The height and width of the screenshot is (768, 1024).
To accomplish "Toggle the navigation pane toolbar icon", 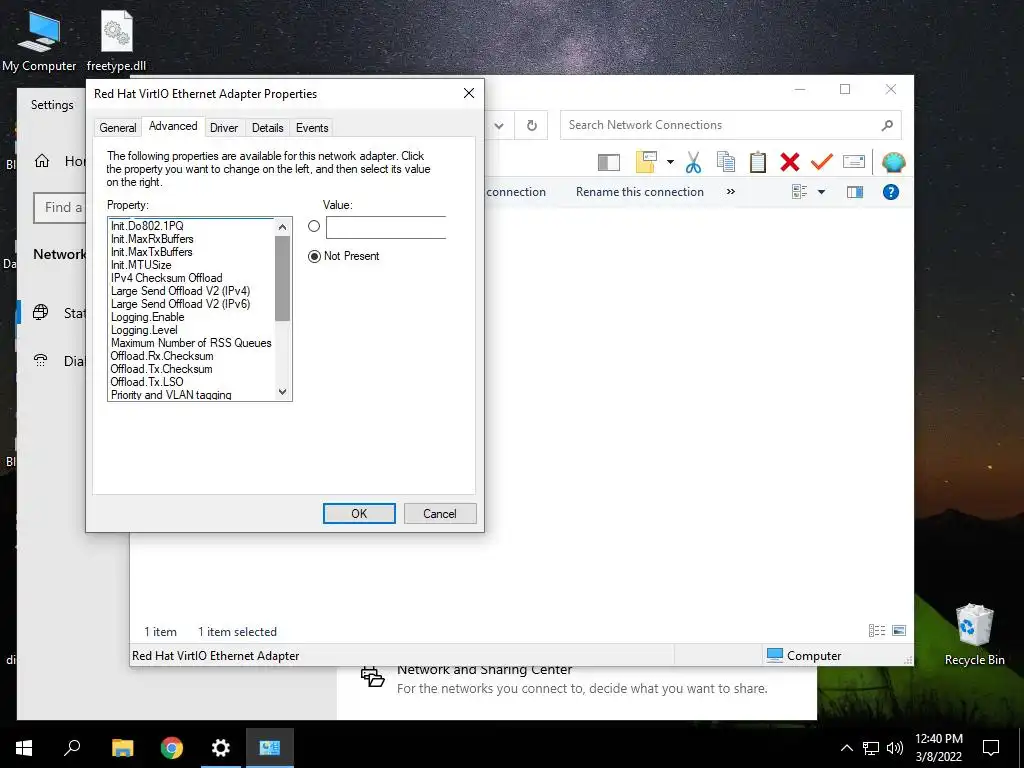I will click(609, 162).
